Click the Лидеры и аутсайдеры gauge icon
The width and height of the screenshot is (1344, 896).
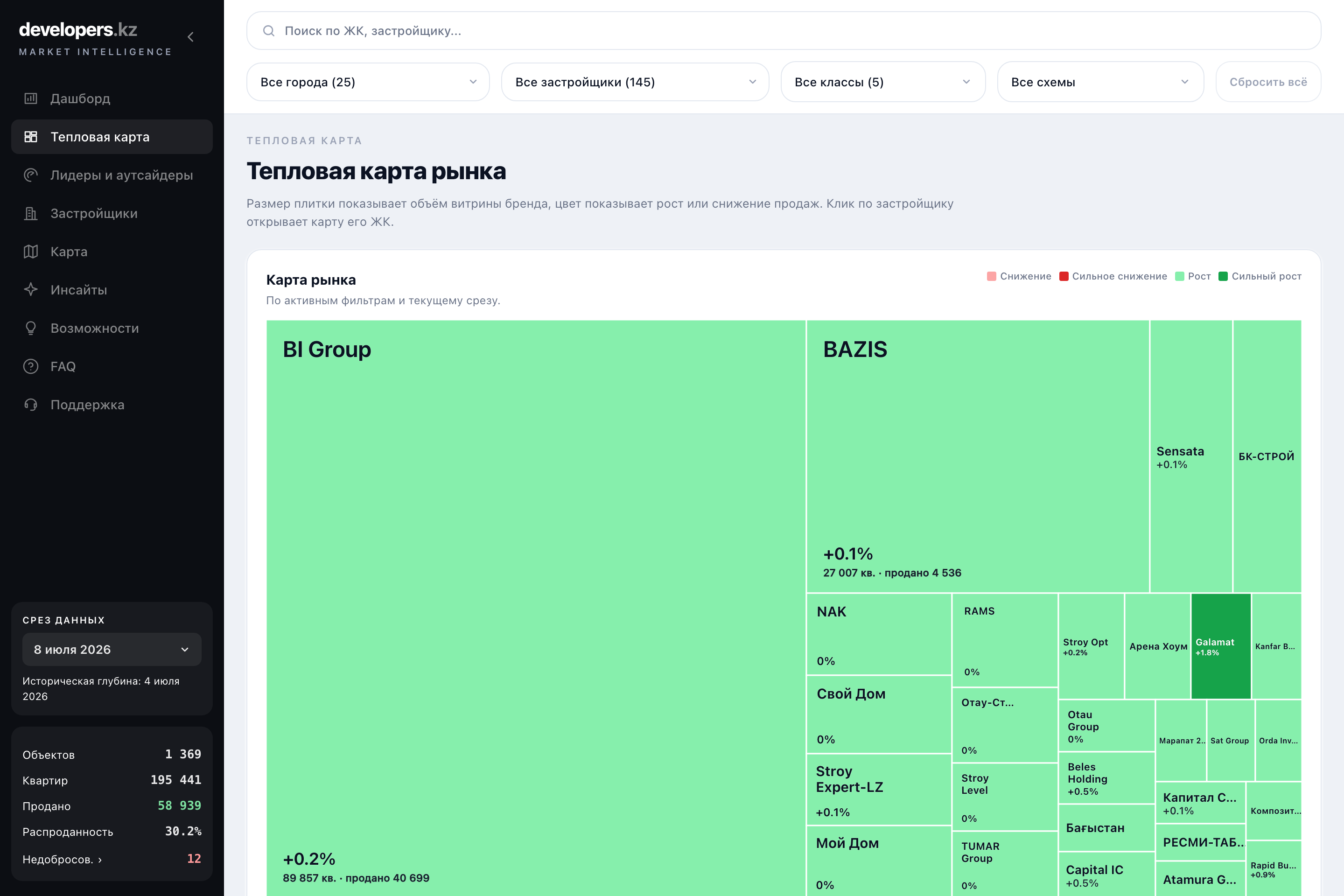[x=31, y=175]
